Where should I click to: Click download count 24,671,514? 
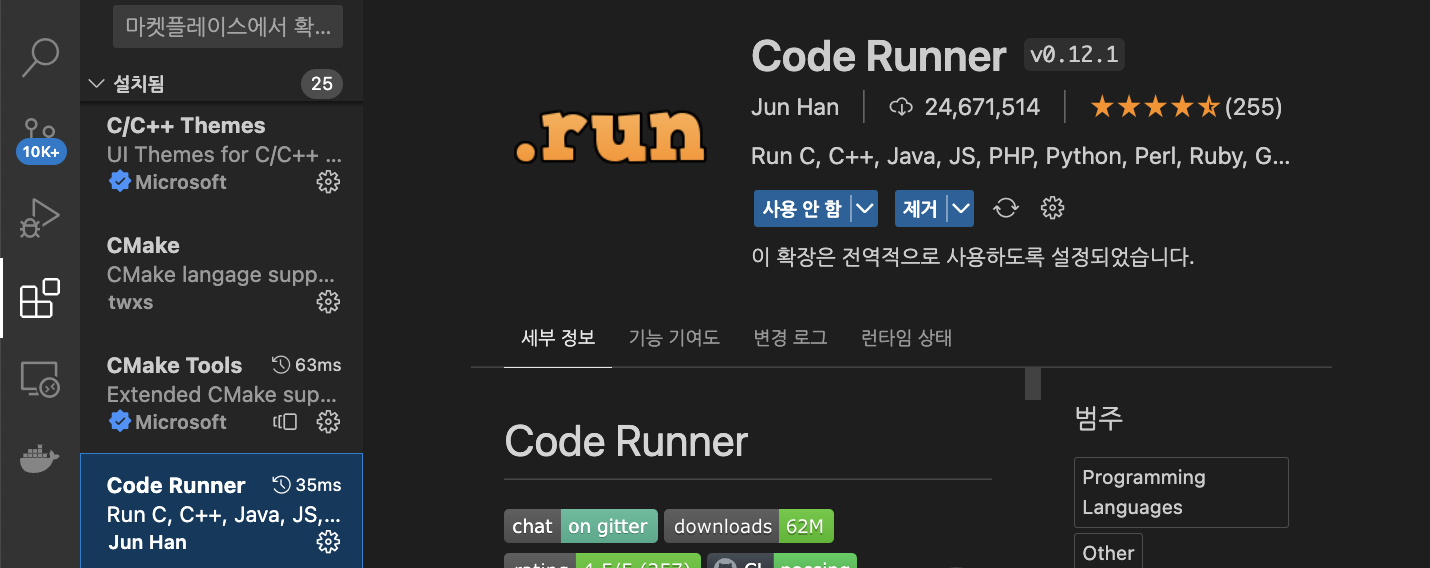click(x=982, y=107)
